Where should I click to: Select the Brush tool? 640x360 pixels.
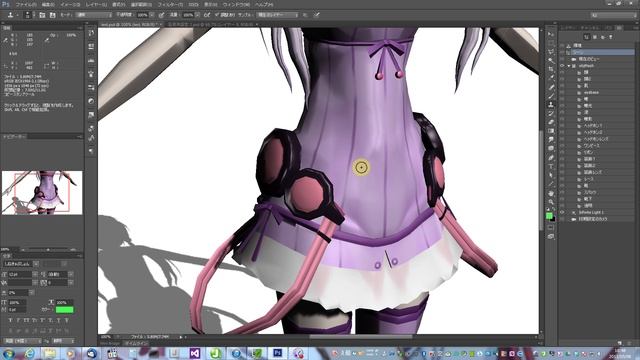point(551,96)
